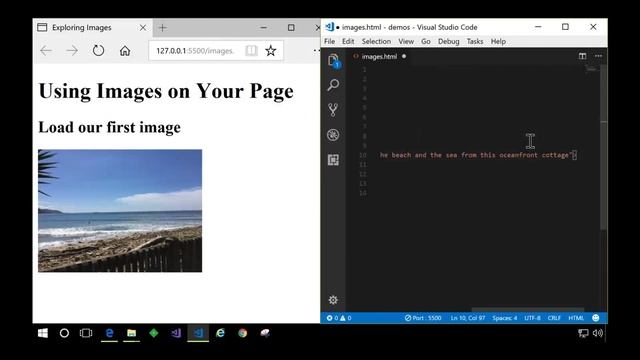Click the Port : 5500 status item

point(423,318)
